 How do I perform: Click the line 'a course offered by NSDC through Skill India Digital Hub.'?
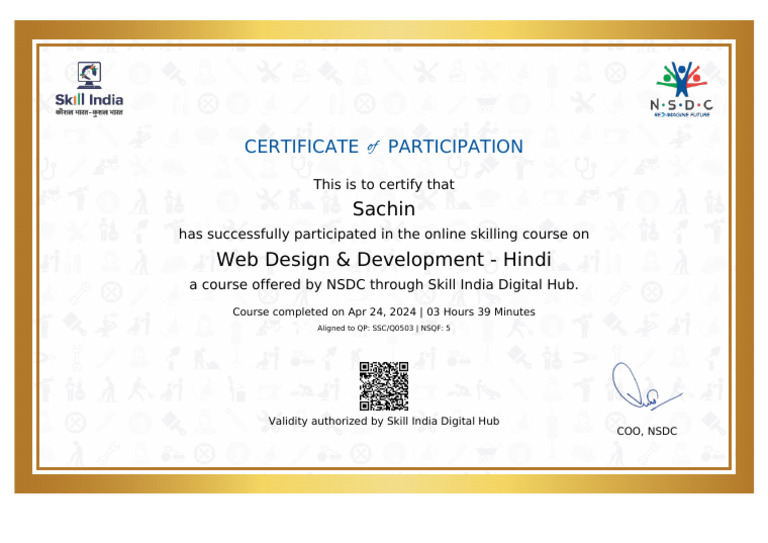(x=384, y=284)
